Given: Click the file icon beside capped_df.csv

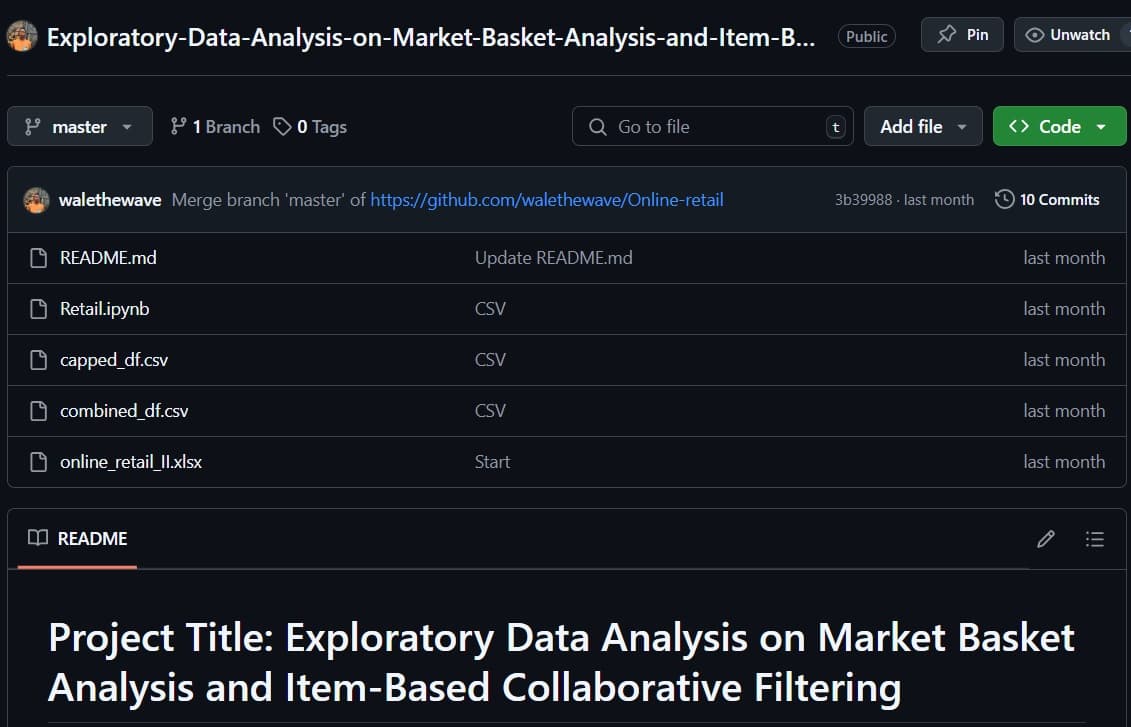Looking at the screenshot, I should (38, 360).
